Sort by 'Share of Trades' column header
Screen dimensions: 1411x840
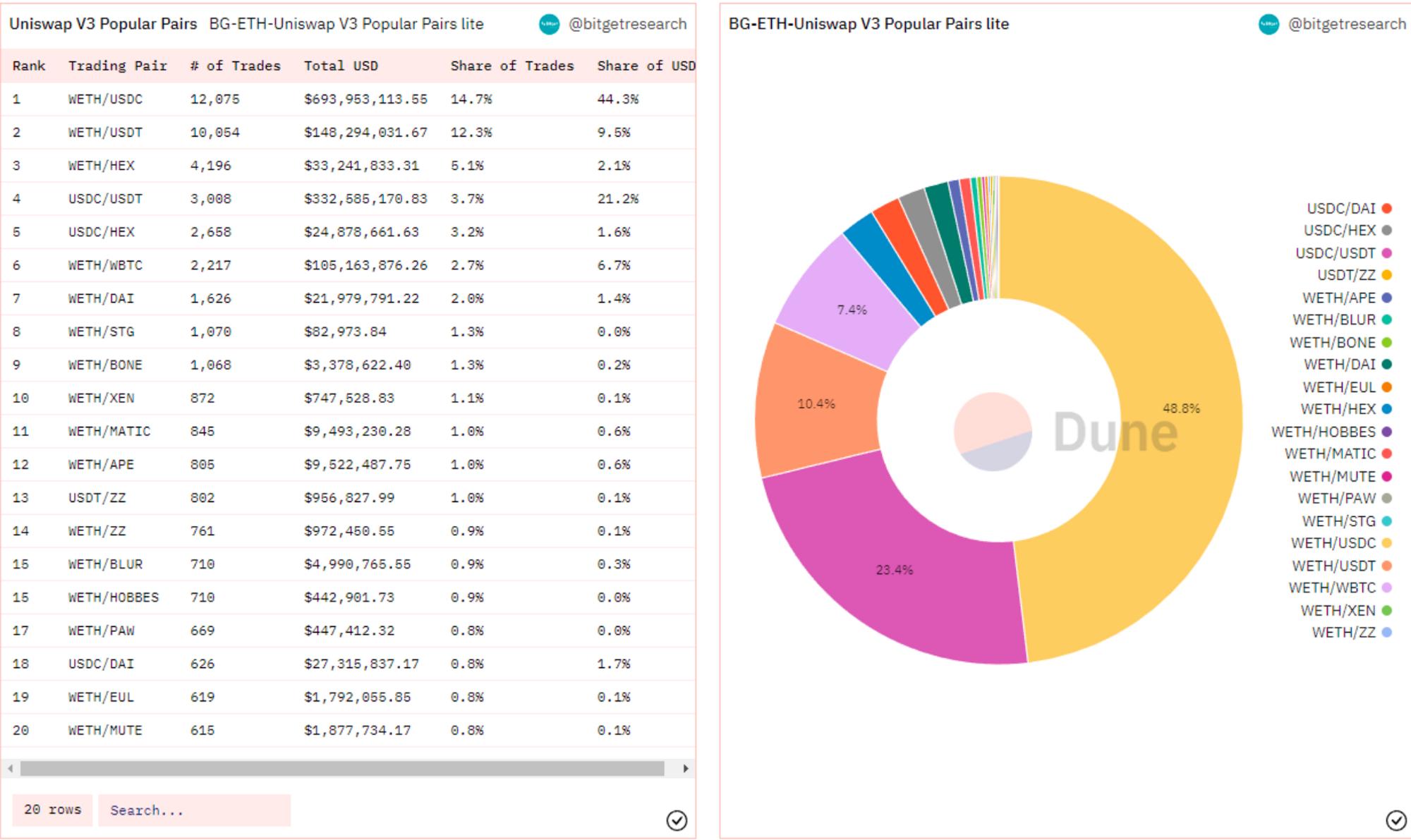tap(511, 66)
